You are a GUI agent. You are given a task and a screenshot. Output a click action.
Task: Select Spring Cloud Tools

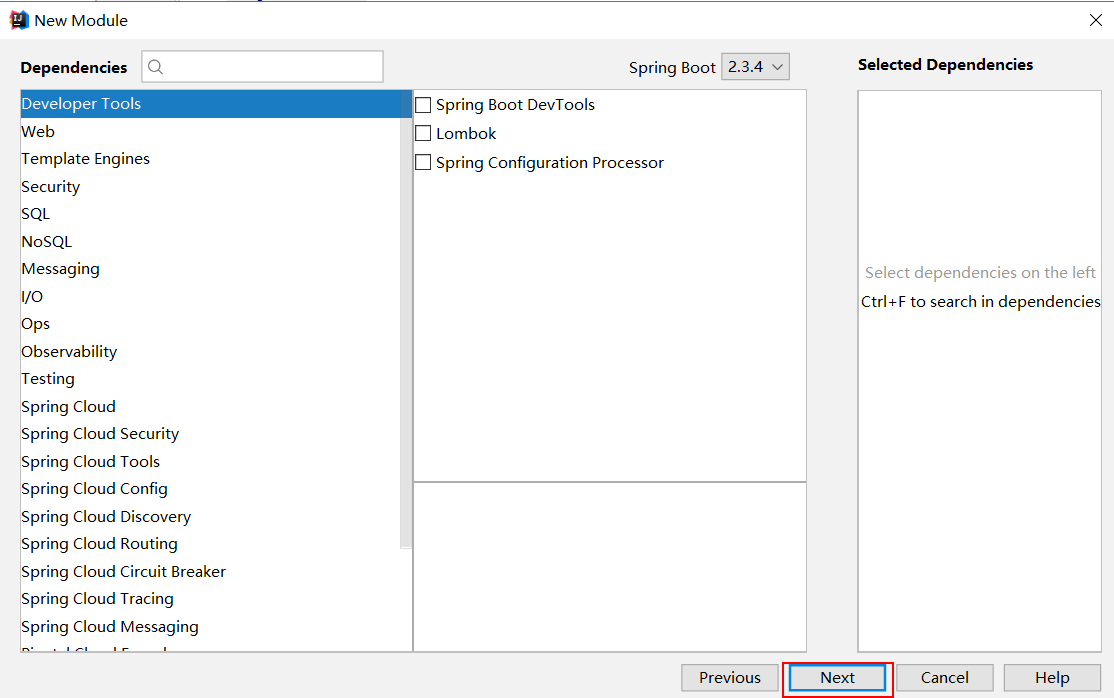pyautogui.click(x=212, y=461)
